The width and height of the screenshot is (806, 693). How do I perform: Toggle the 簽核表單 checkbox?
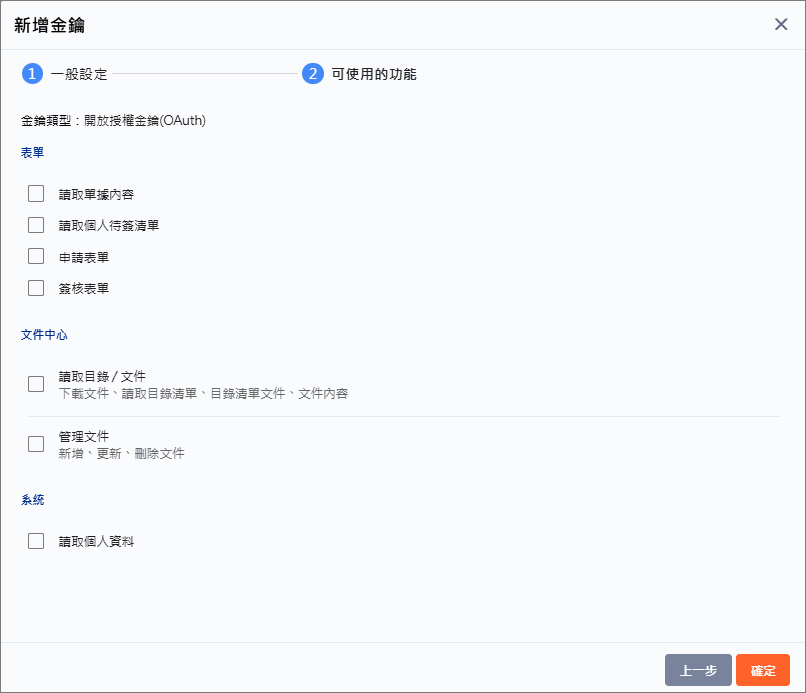coord(36,288)
